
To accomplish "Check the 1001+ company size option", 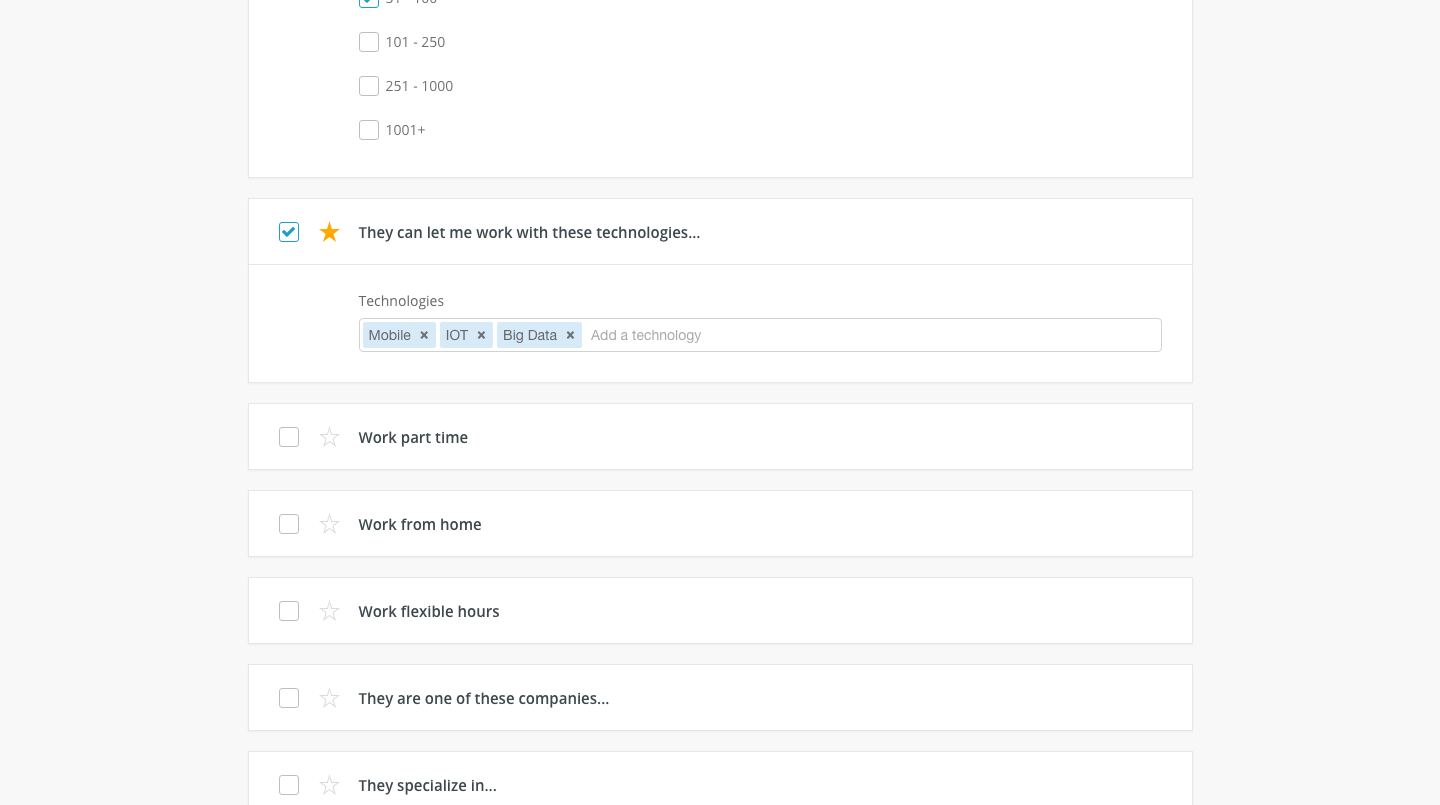I will coord(369,130).
